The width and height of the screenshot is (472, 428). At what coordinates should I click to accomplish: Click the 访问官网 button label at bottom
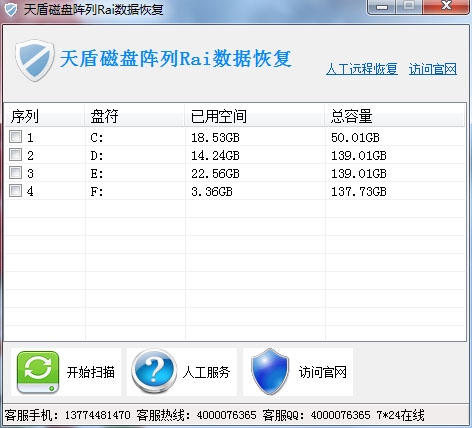(323, 372)
